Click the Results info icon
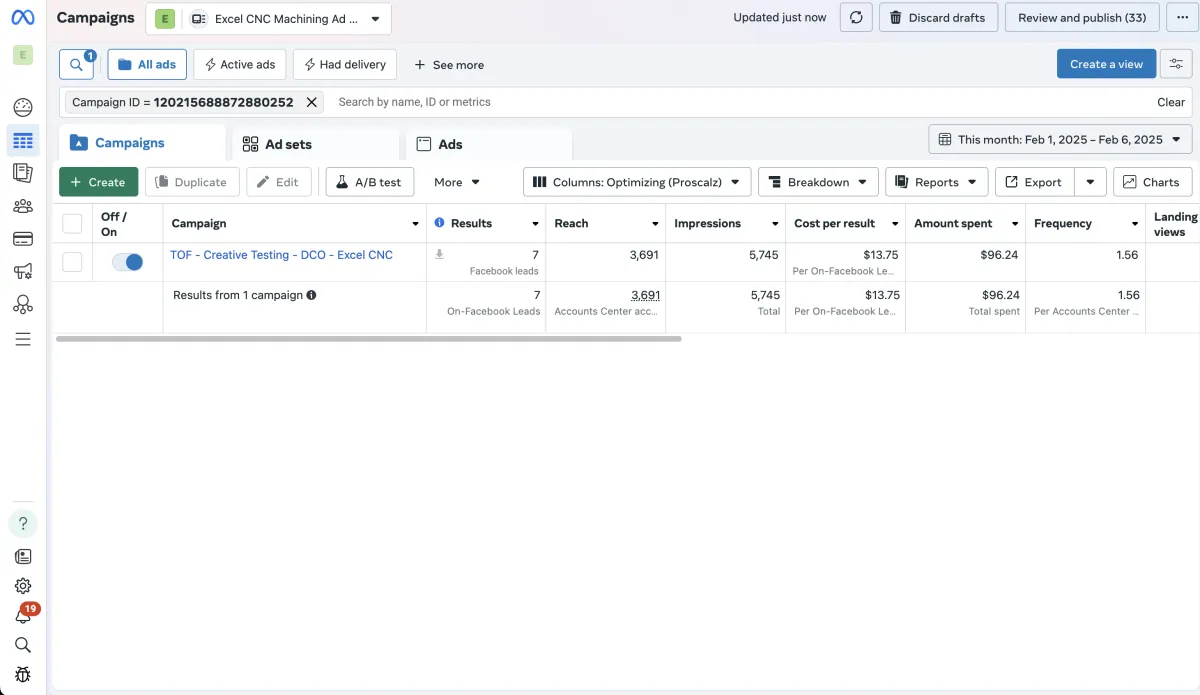Image resolution: width=1200 pixels, height=695 pixels. (439, 223)
